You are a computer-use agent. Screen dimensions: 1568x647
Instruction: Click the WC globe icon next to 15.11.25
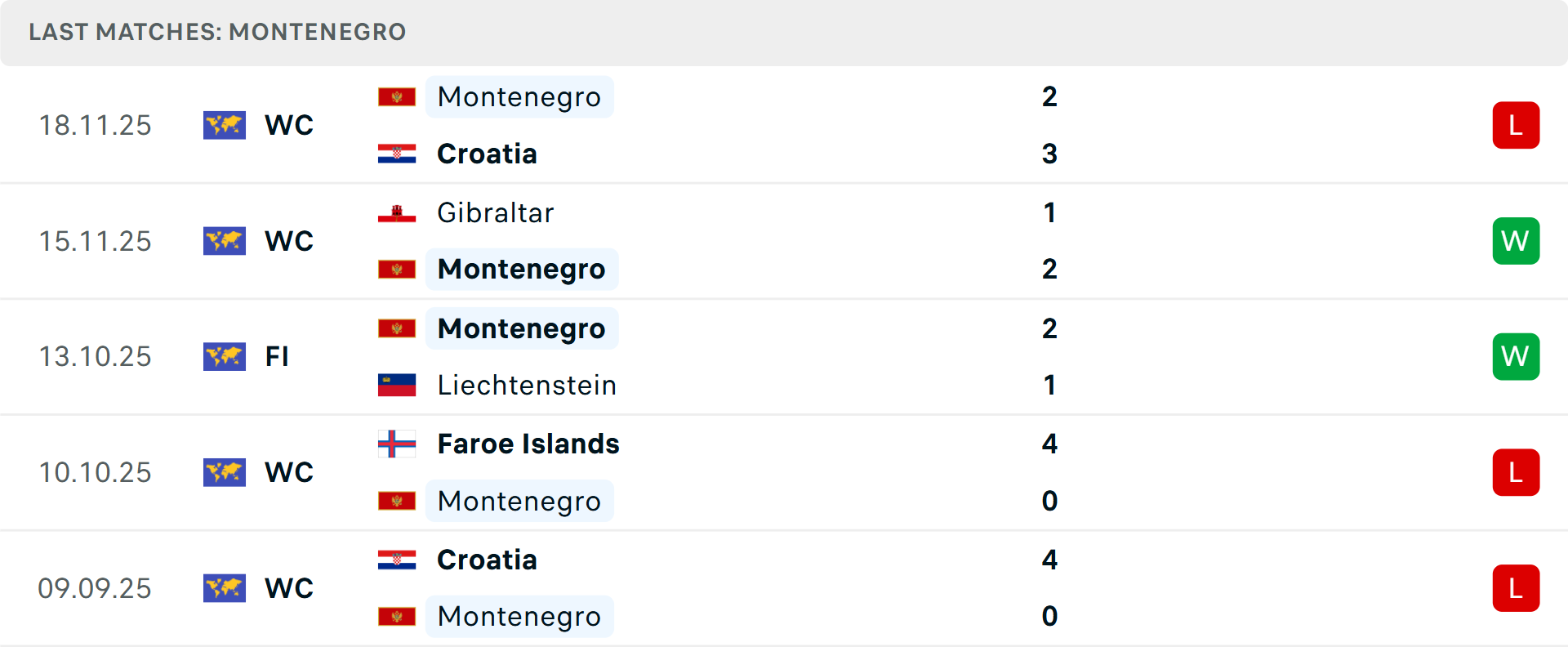click(x=225, y=240)
